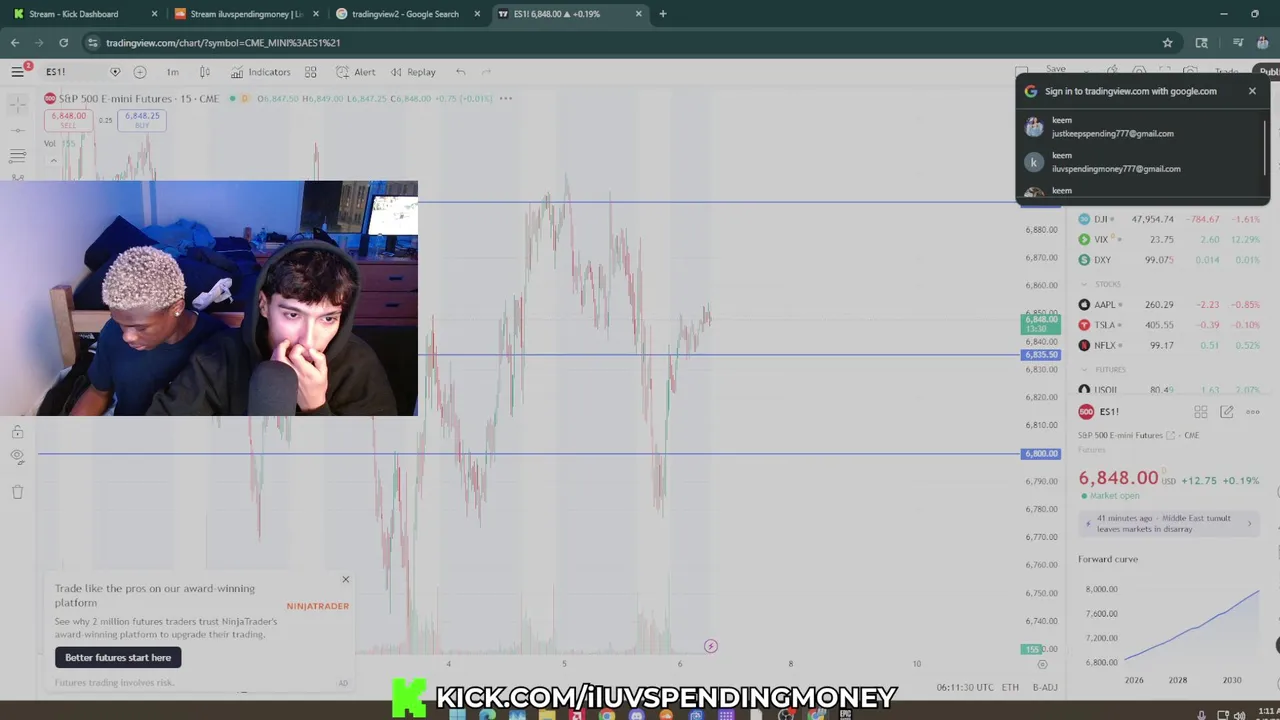Select the crosshair cursor tool
1280x720 pixels.
pos(17,104)
